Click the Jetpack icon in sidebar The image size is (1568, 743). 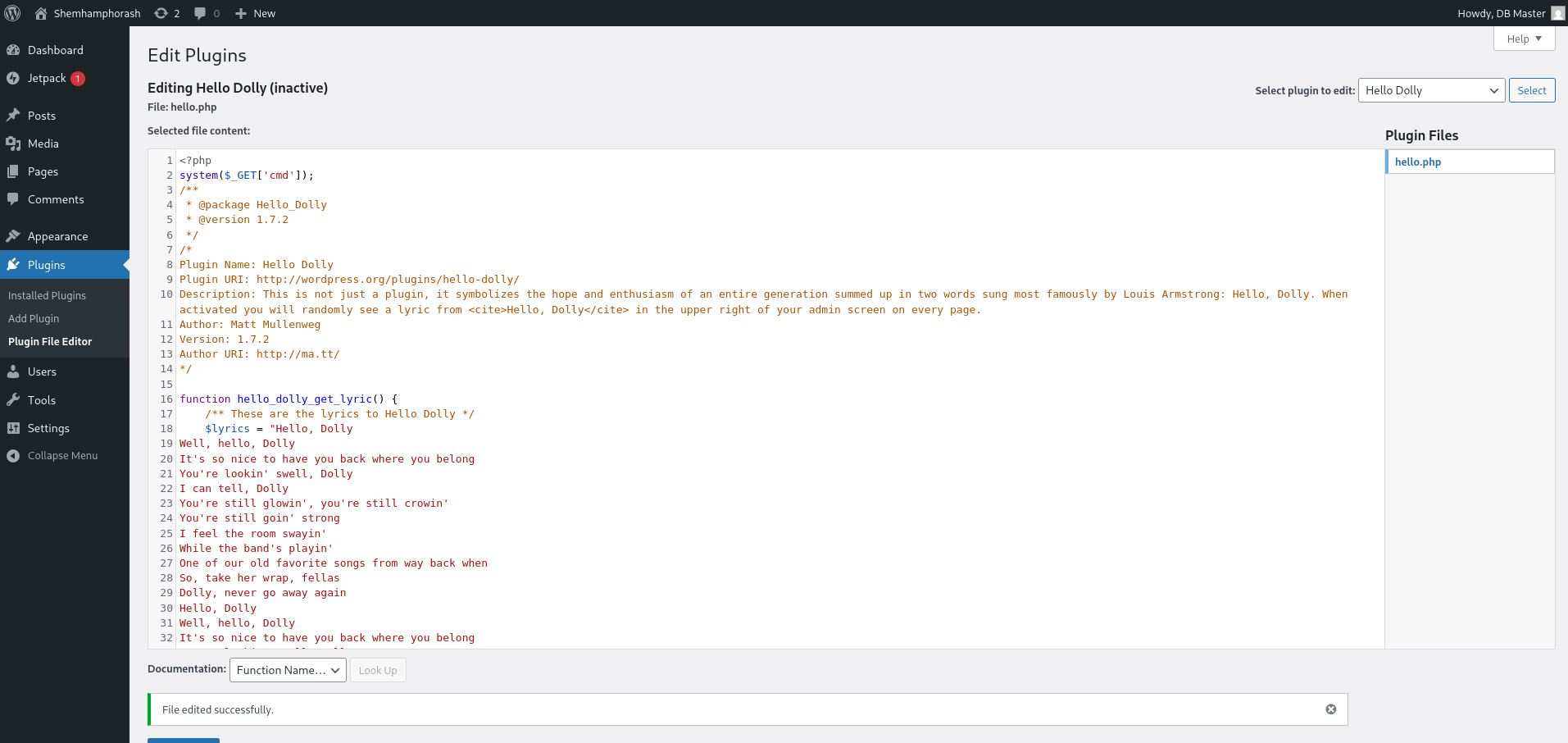click(x=13, y=79)
